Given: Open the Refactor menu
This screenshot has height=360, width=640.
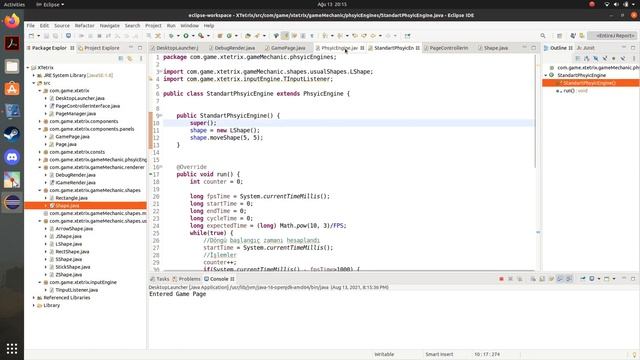Looking at the screenshot, I should [x=84, y=25].
